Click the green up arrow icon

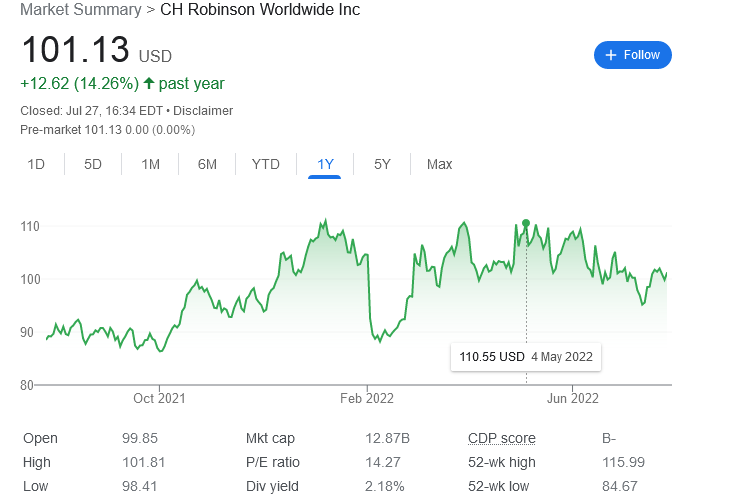[149, 83]
